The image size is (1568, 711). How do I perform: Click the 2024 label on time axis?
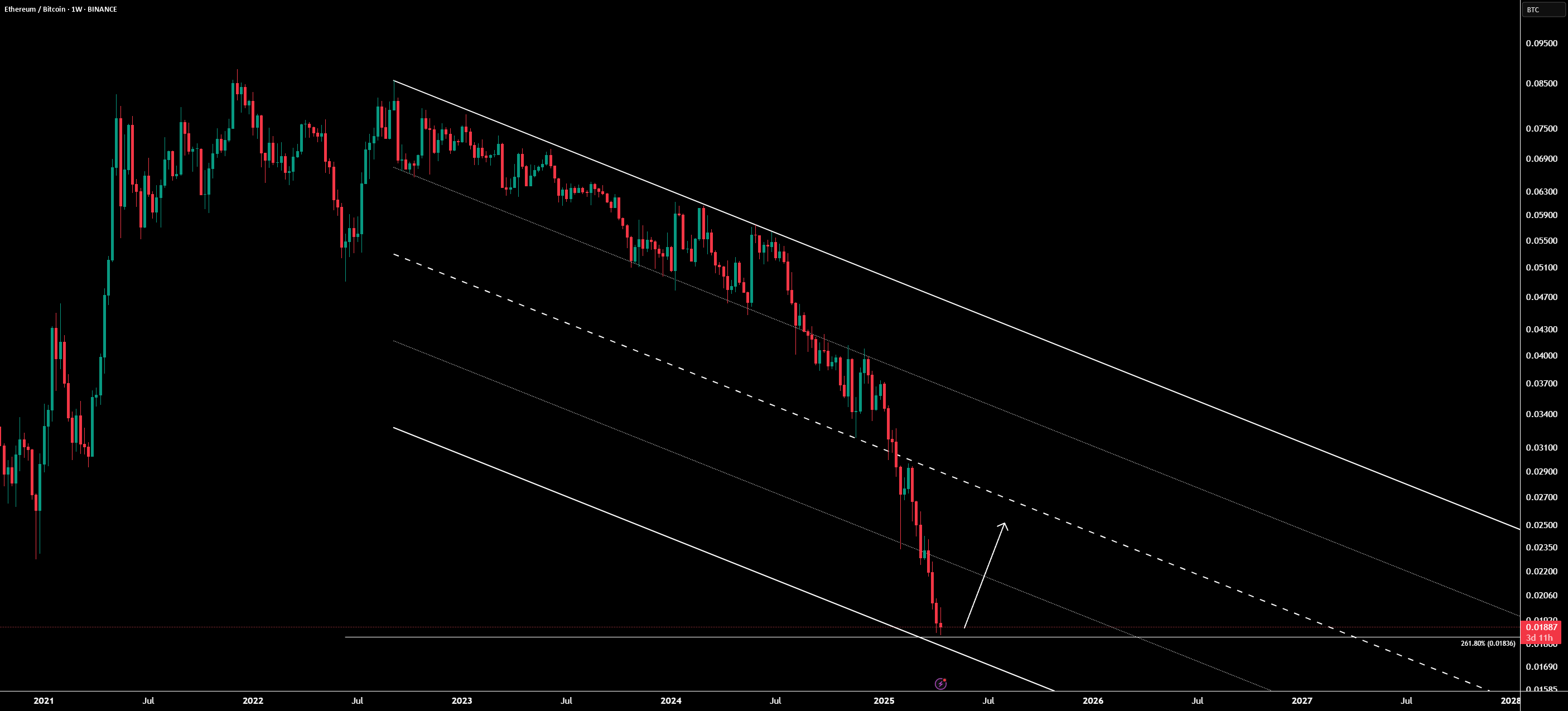click(671, 700)
